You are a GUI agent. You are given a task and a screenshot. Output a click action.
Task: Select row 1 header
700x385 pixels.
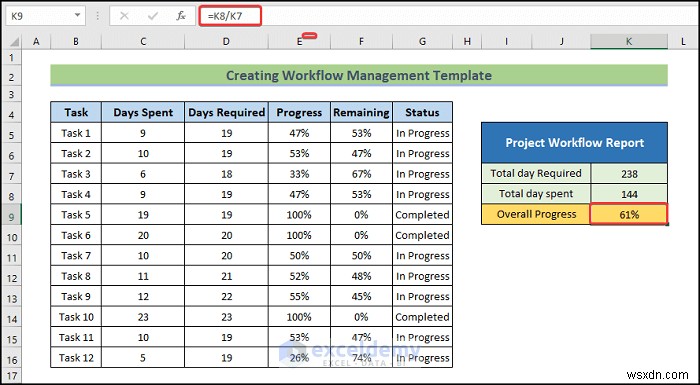pyautogui.click(x=11, y=57)
